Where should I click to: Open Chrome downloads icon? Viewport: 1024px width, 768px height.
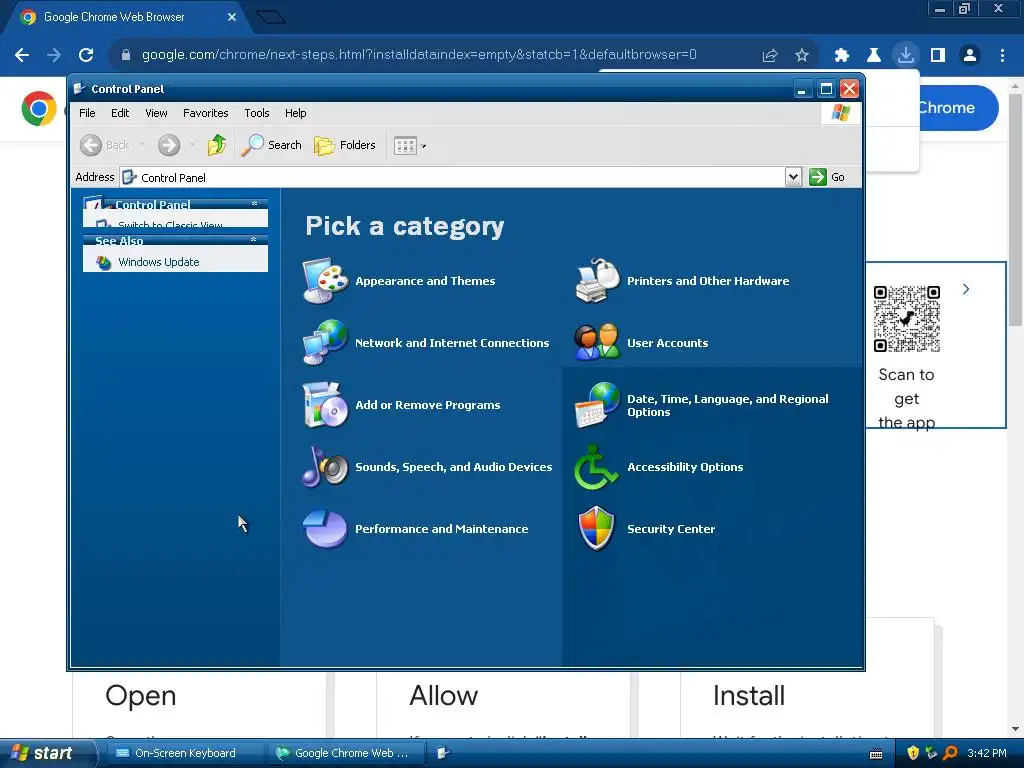click(906, 55)
